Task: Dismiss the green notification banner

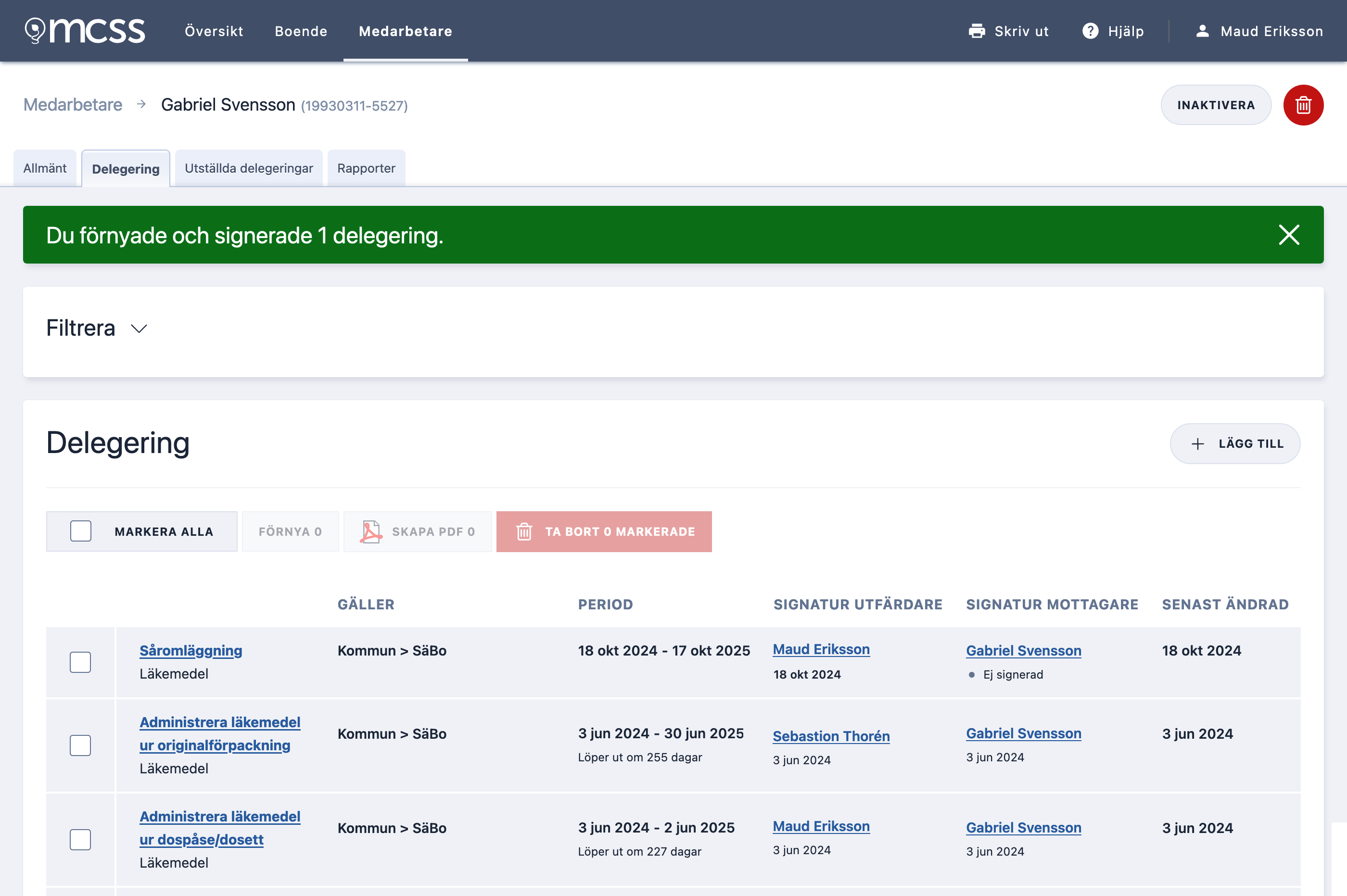Action: pos(1289,235)
